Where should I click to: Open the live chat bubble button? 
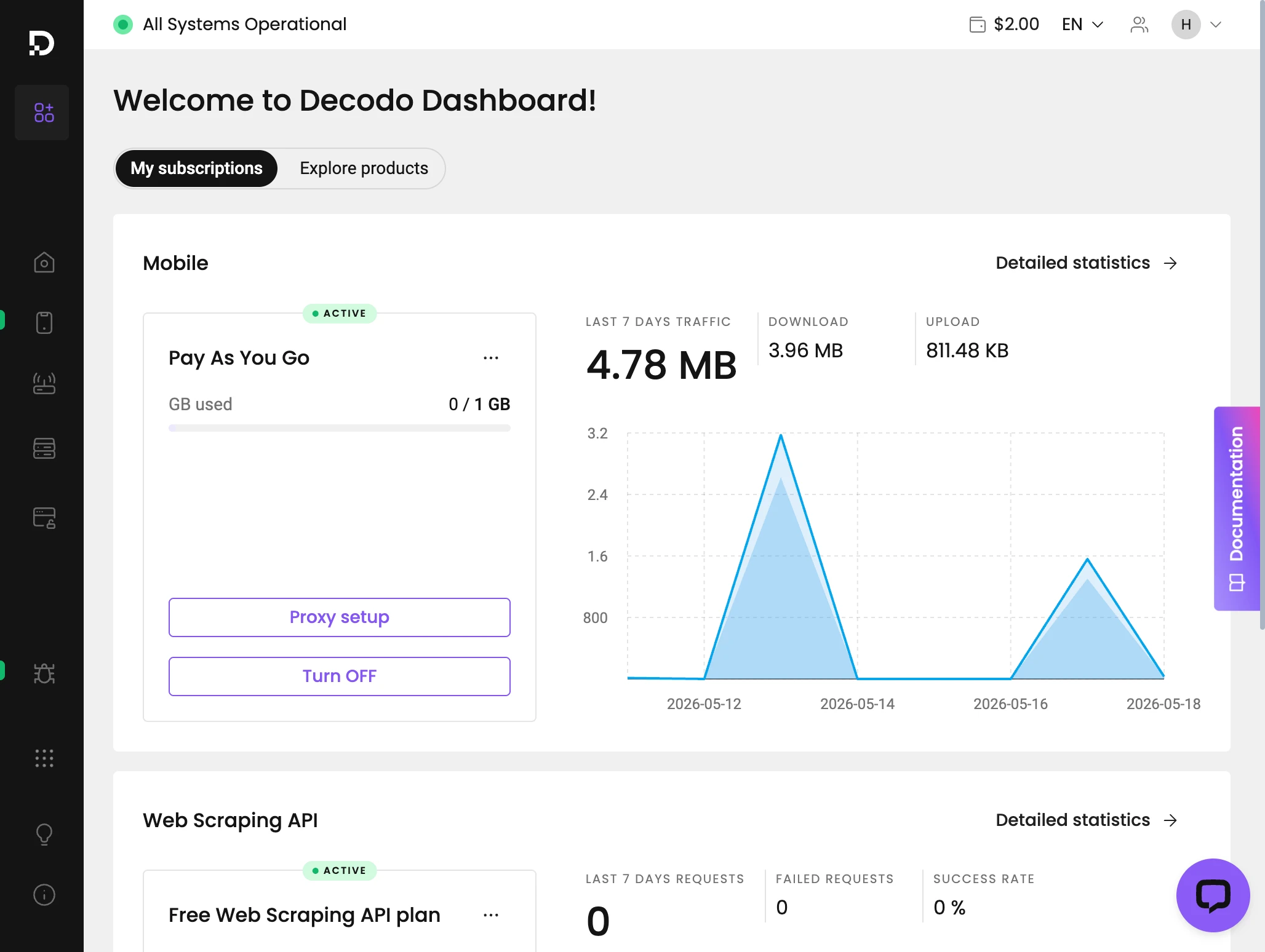click(x=1213, y=895)
